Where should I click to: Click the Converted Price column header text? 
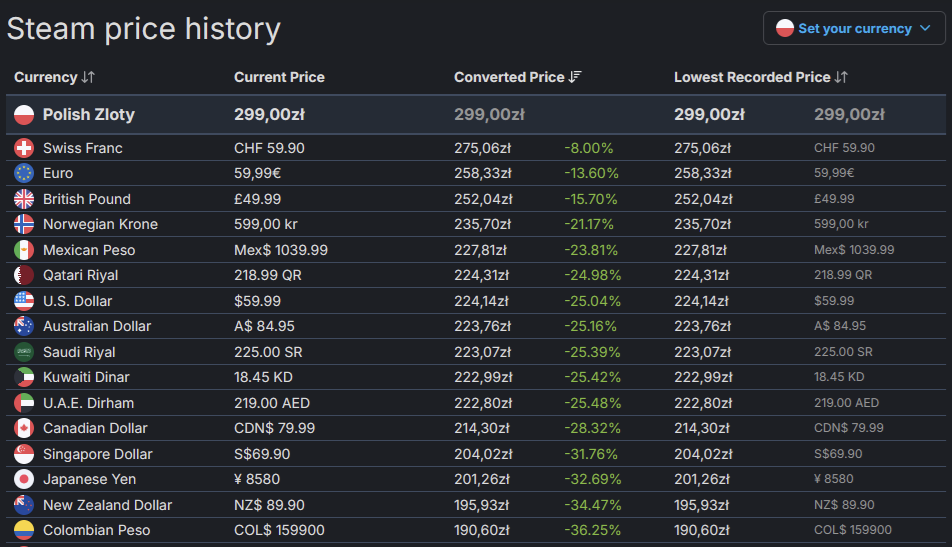[x=509, y=77]
